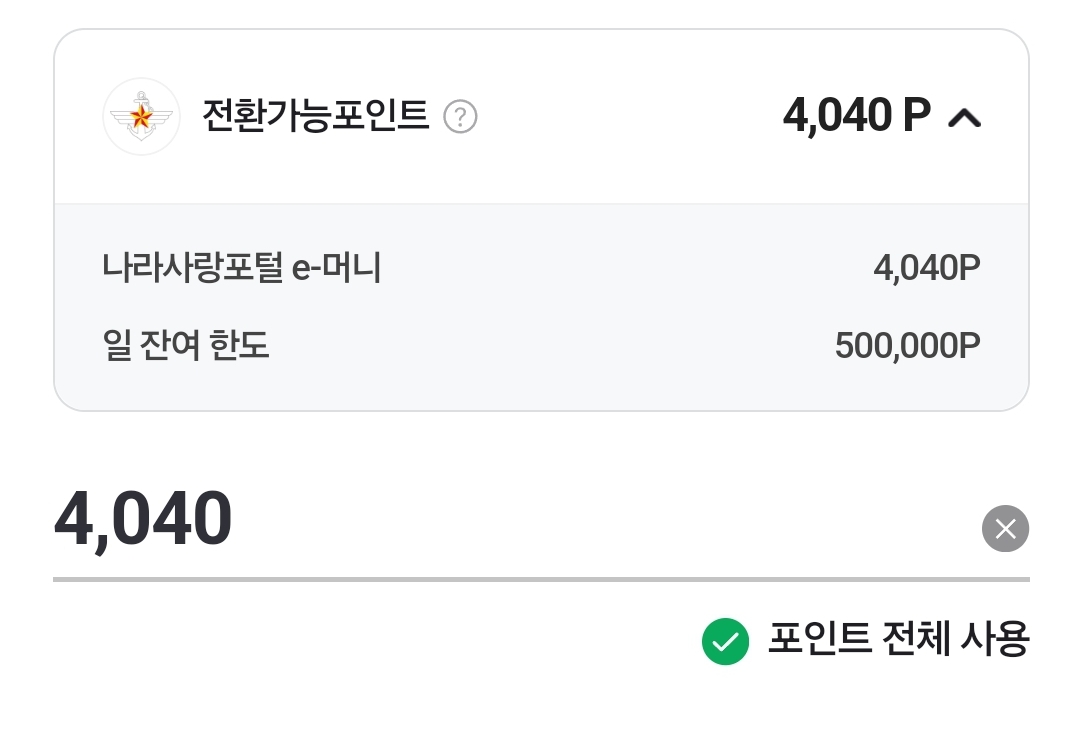The width and height of the screenshot is (1080, 743).
Task: Click the 500,000P daily limit value
Action: [x=907, y=346]
